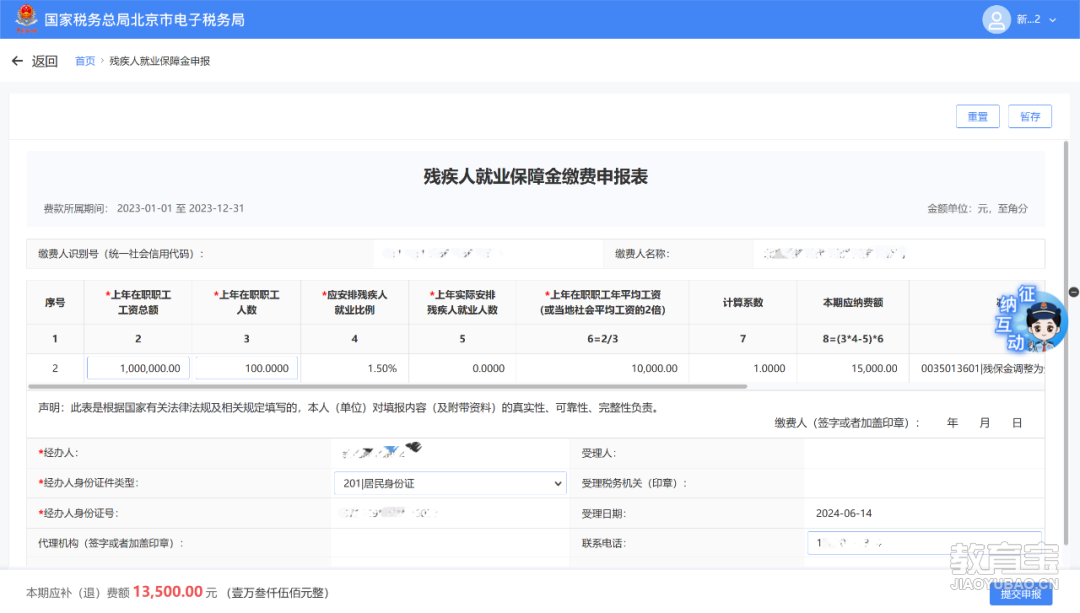The height and width of the screenshot is (613, 1080).
Task: Click the 联系电话 input field
Action: (924, 543)
